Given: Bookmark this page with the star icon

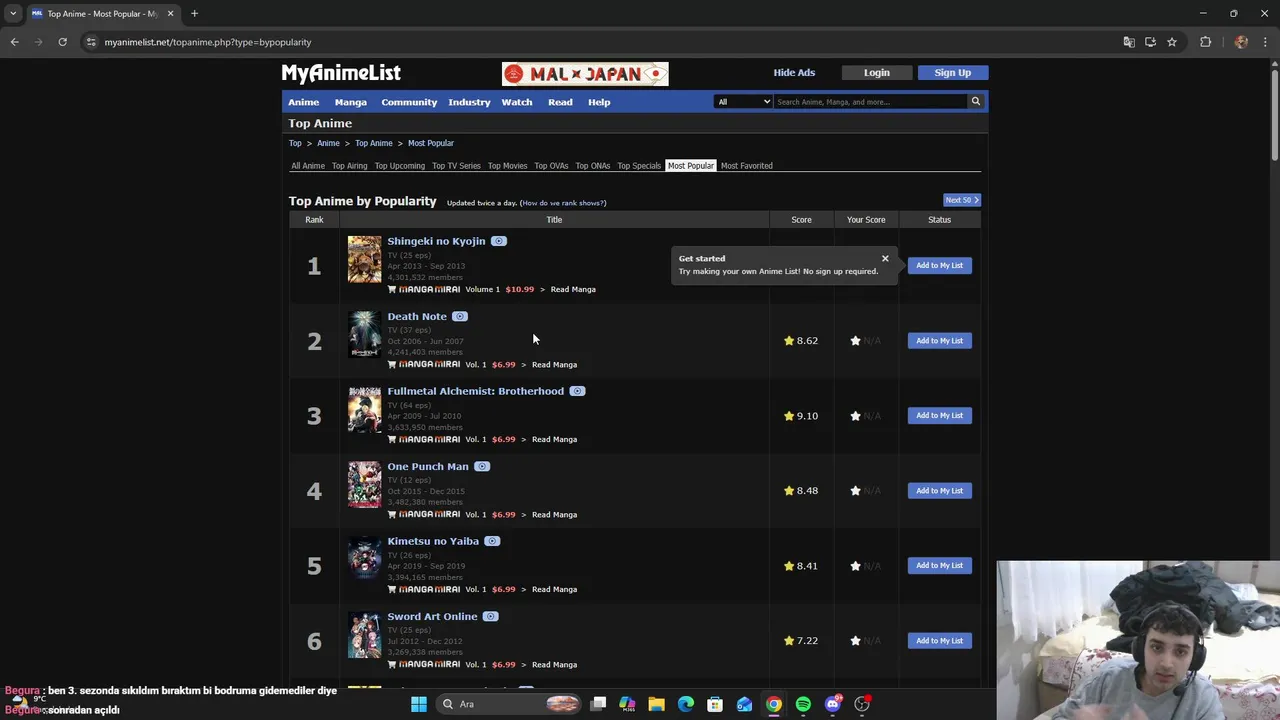Looking at the screenshot, I should click(1172, 42).
